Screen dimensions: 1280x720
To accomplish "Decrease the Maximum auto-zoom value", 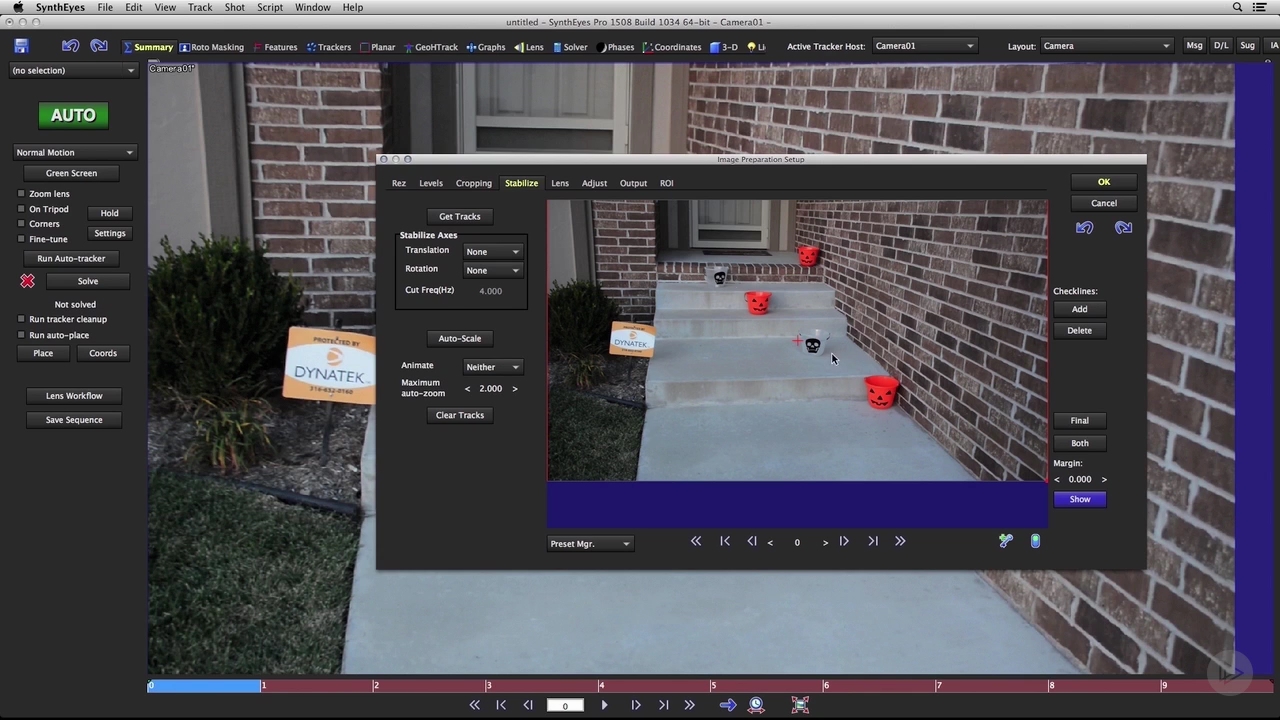I will coord(467,389).
